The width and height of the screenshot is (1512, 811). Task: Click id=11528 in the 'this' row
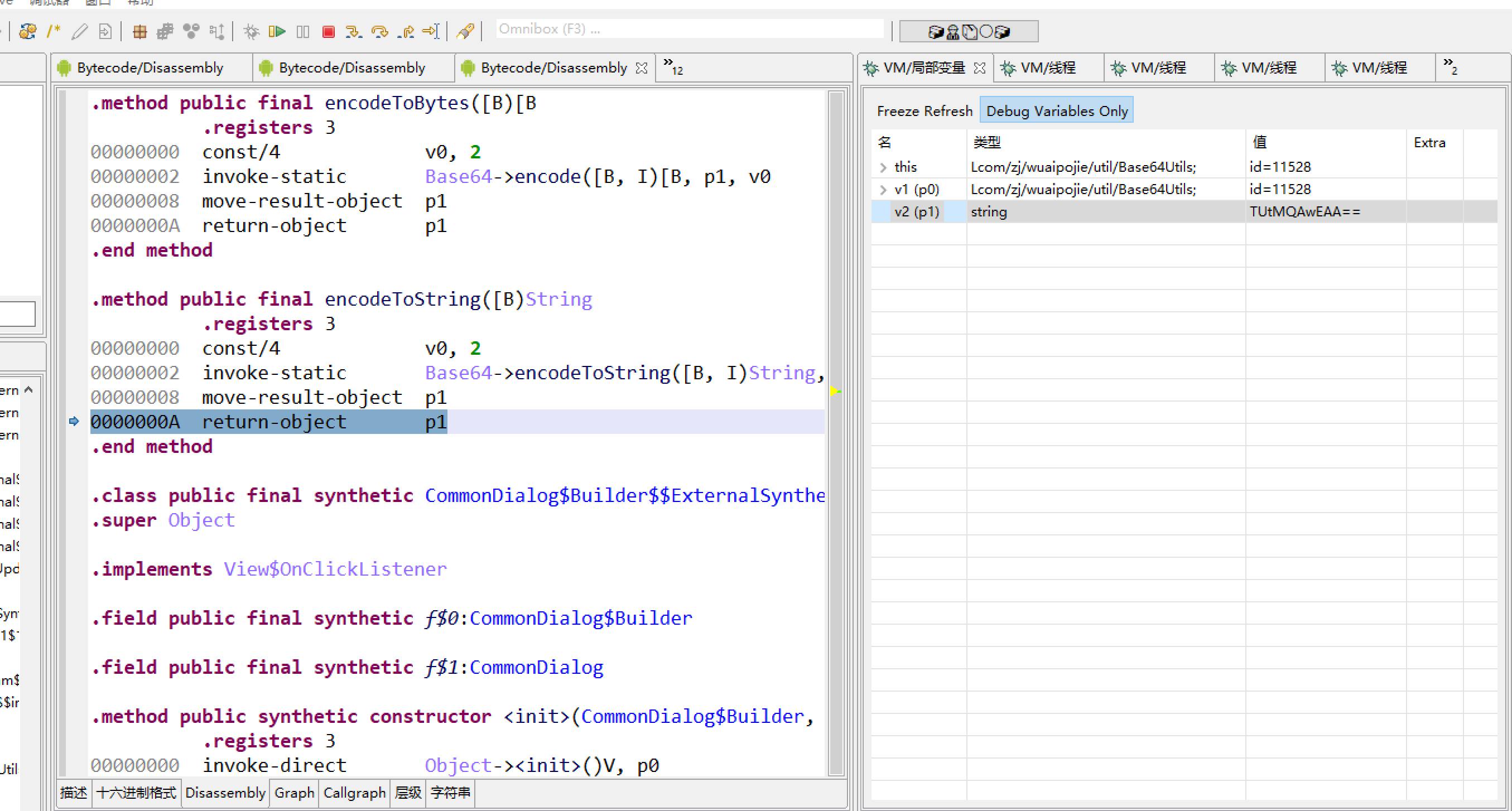[x=1280, y=167]
